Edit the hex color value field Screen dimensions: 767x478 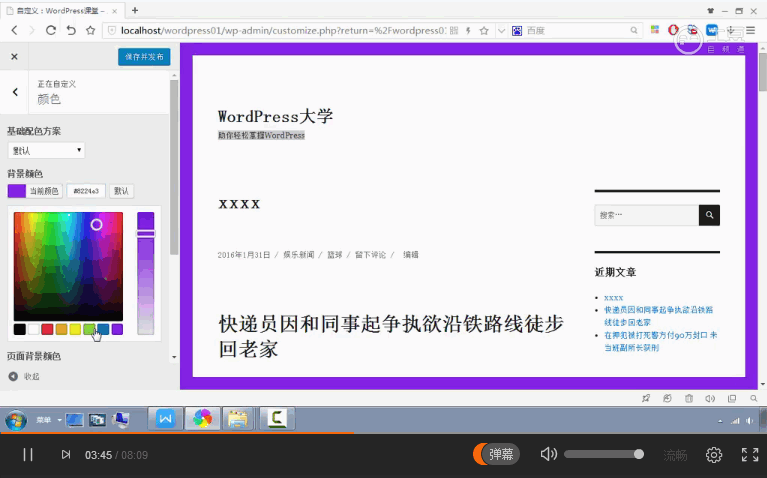[x=86, y=191]
